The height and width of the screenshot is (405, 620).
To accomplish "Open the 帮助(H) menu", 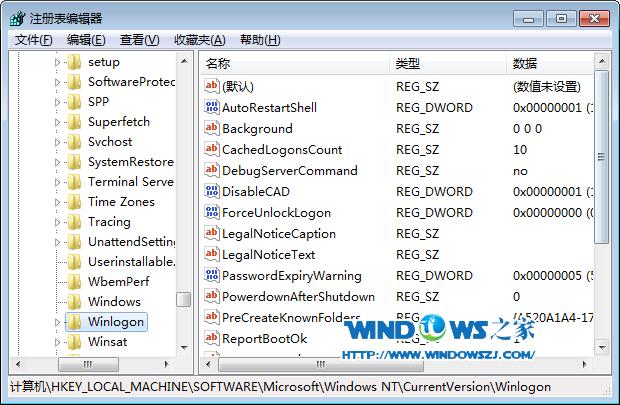I will [x=260, y=40].
